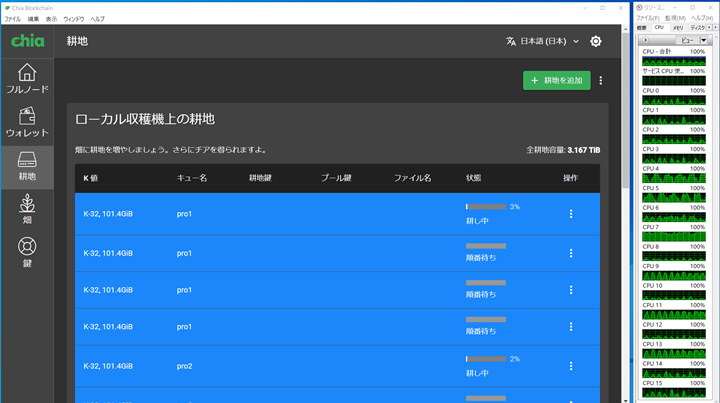Open actions menu for third queued pro1 row
Image resolution: width=720 pixels, height=403 pixels.
pos(571,327)
